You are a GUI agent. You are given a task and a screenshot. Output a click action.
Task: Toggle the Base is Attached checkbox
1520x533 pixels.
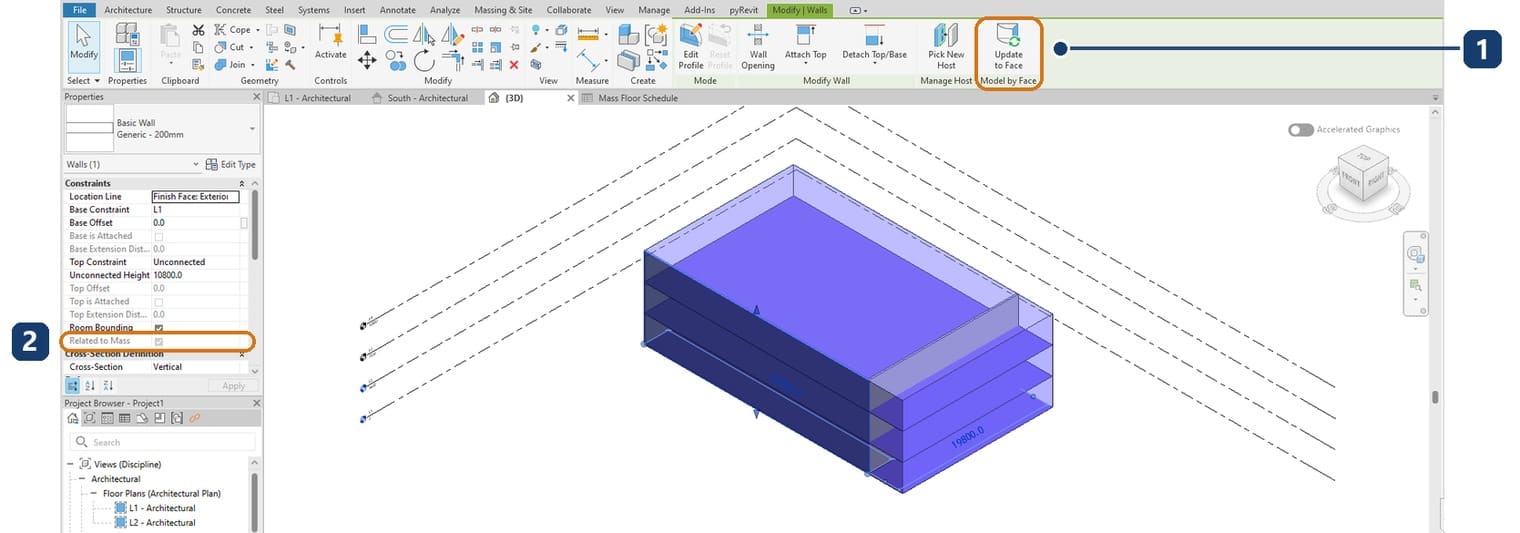pyautogui.click(x=159, y=236)
